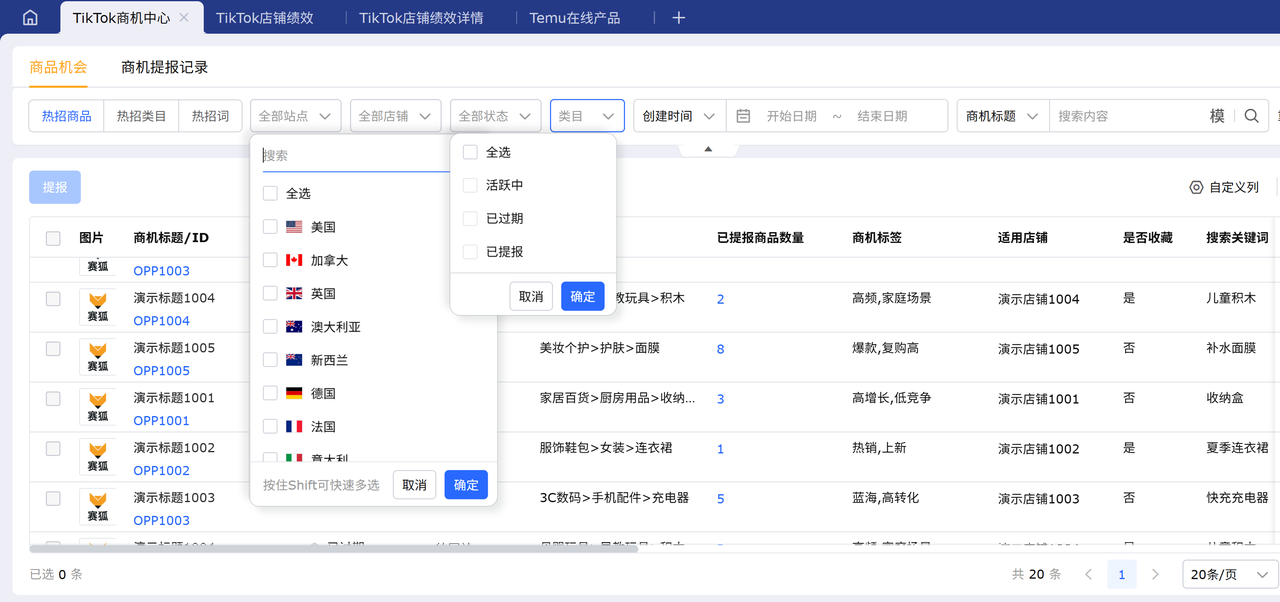Expand the 全部状态 dropdown

pos(495,116)
